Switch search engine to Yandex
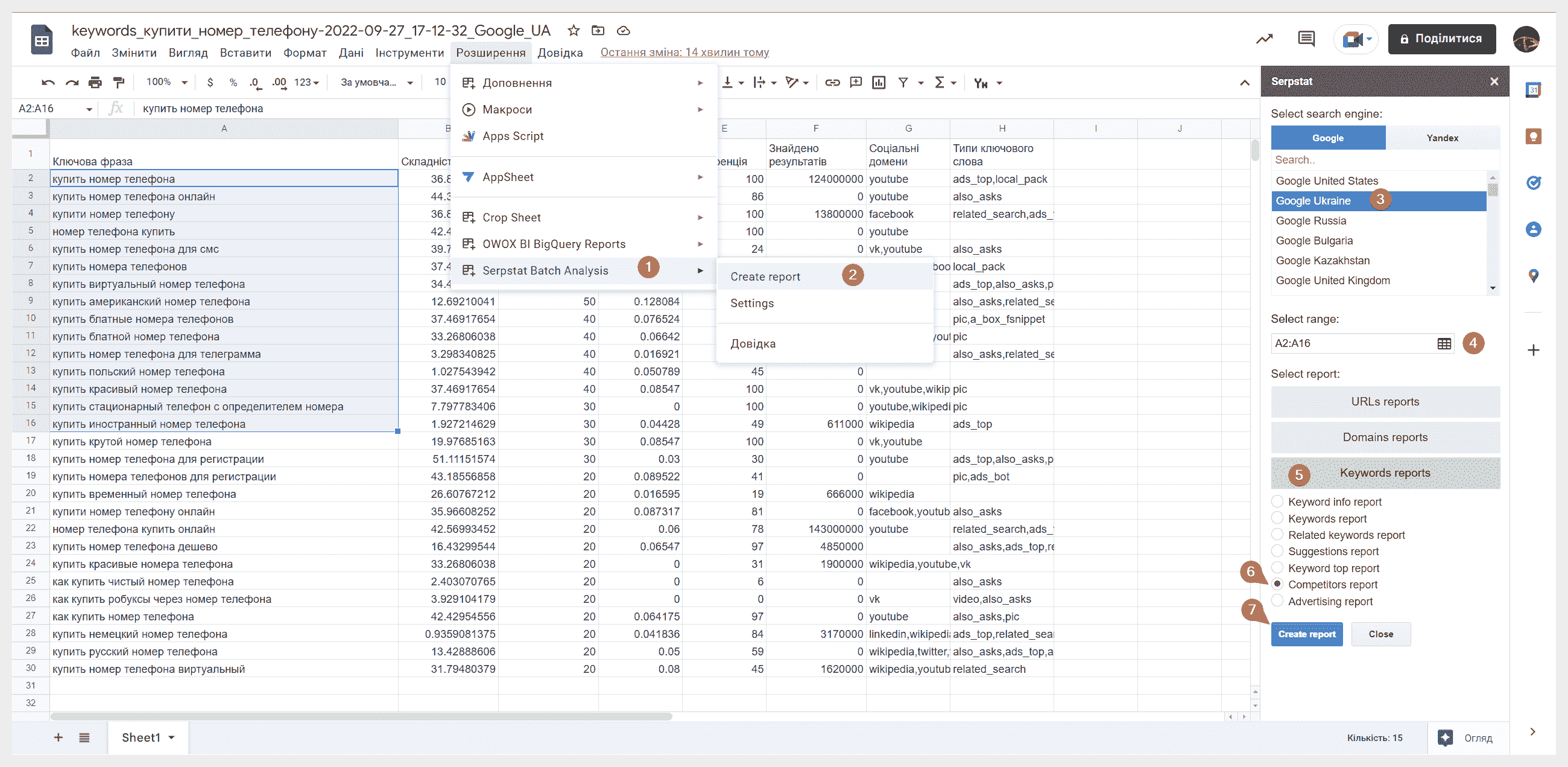Image resolution: width=1568 pixels, height=767 pixels. point(1442,138)
